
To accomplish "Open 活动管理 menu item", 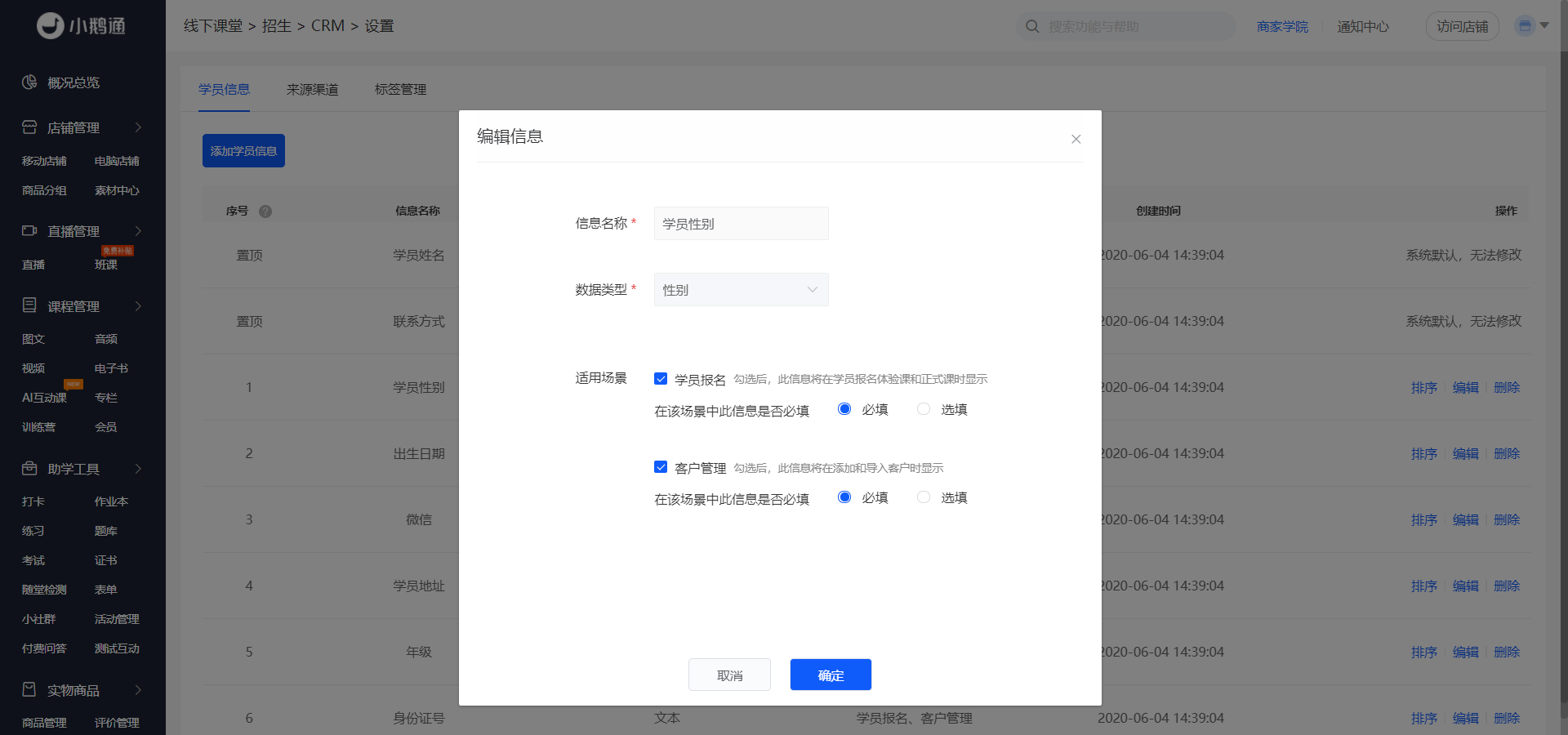I will (x=117, y=619).
